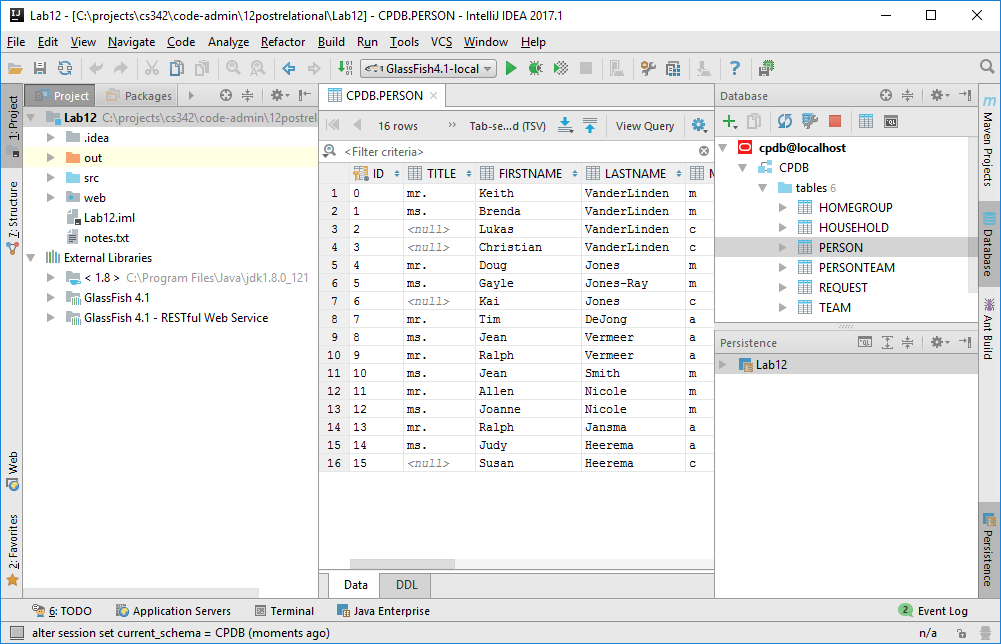Open the Tab-se...d (TSV) extractor dropdown
Screen dimensions: 1001x644
tap(508, 126)
